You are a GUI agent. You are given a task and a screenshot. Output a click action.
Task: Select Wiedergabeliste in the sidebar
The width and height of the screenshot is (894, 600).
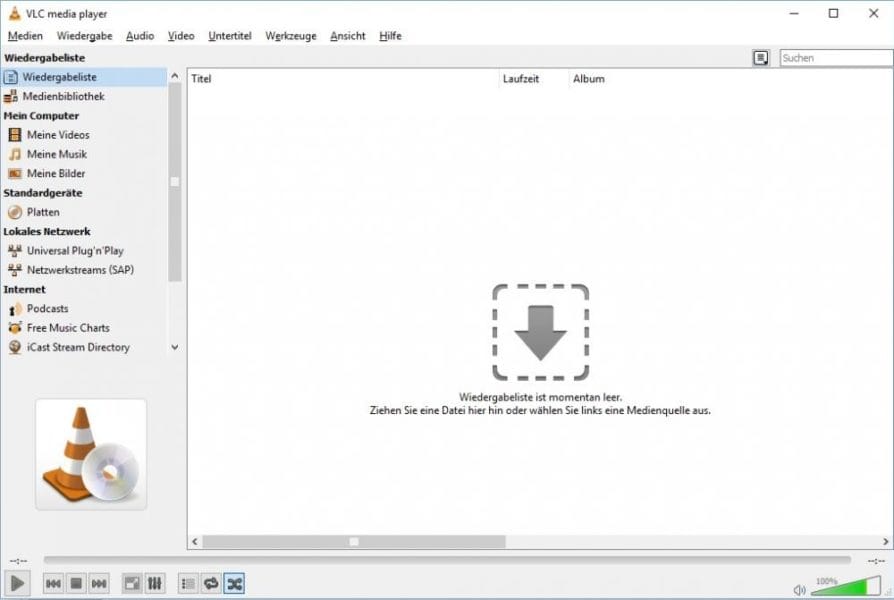tap(84, 77)
